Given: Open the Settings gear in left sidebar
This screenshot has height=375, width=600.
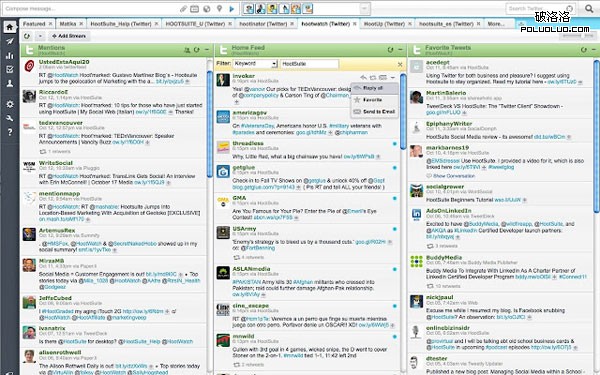Looking at the screenshot, I should (10, 104).
